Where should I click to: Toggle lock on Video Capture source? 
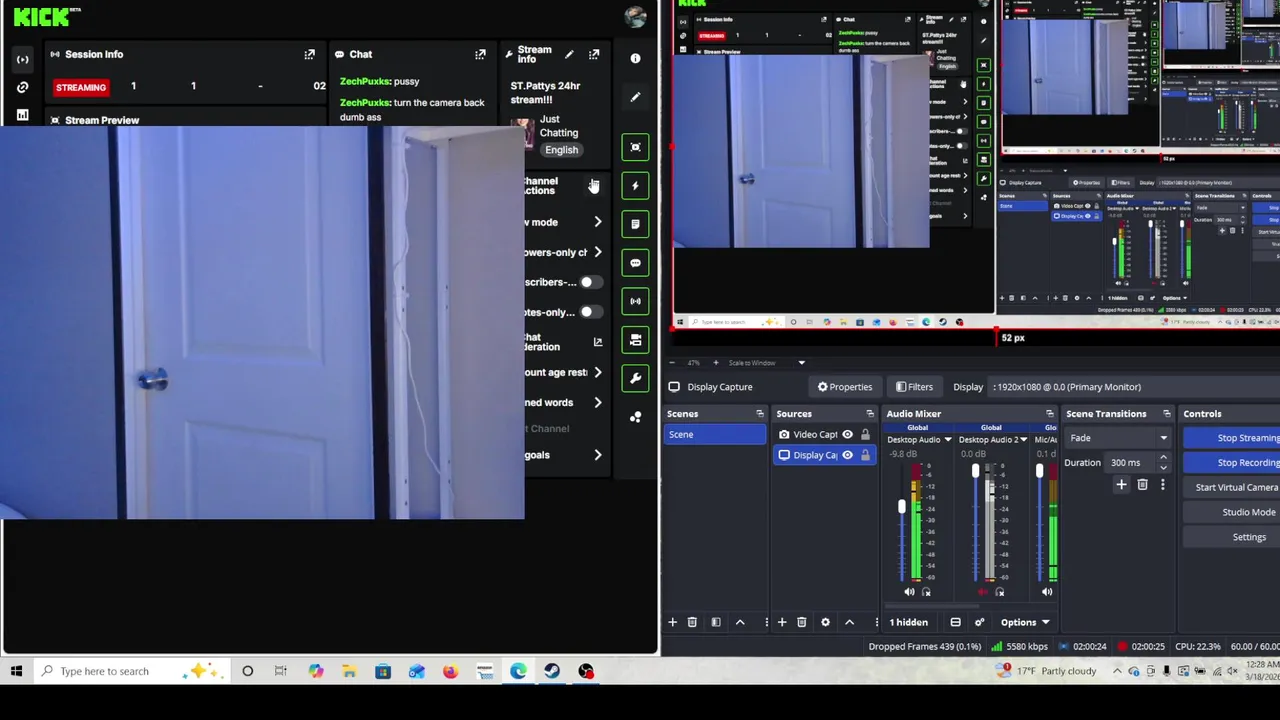pos(865,435)
